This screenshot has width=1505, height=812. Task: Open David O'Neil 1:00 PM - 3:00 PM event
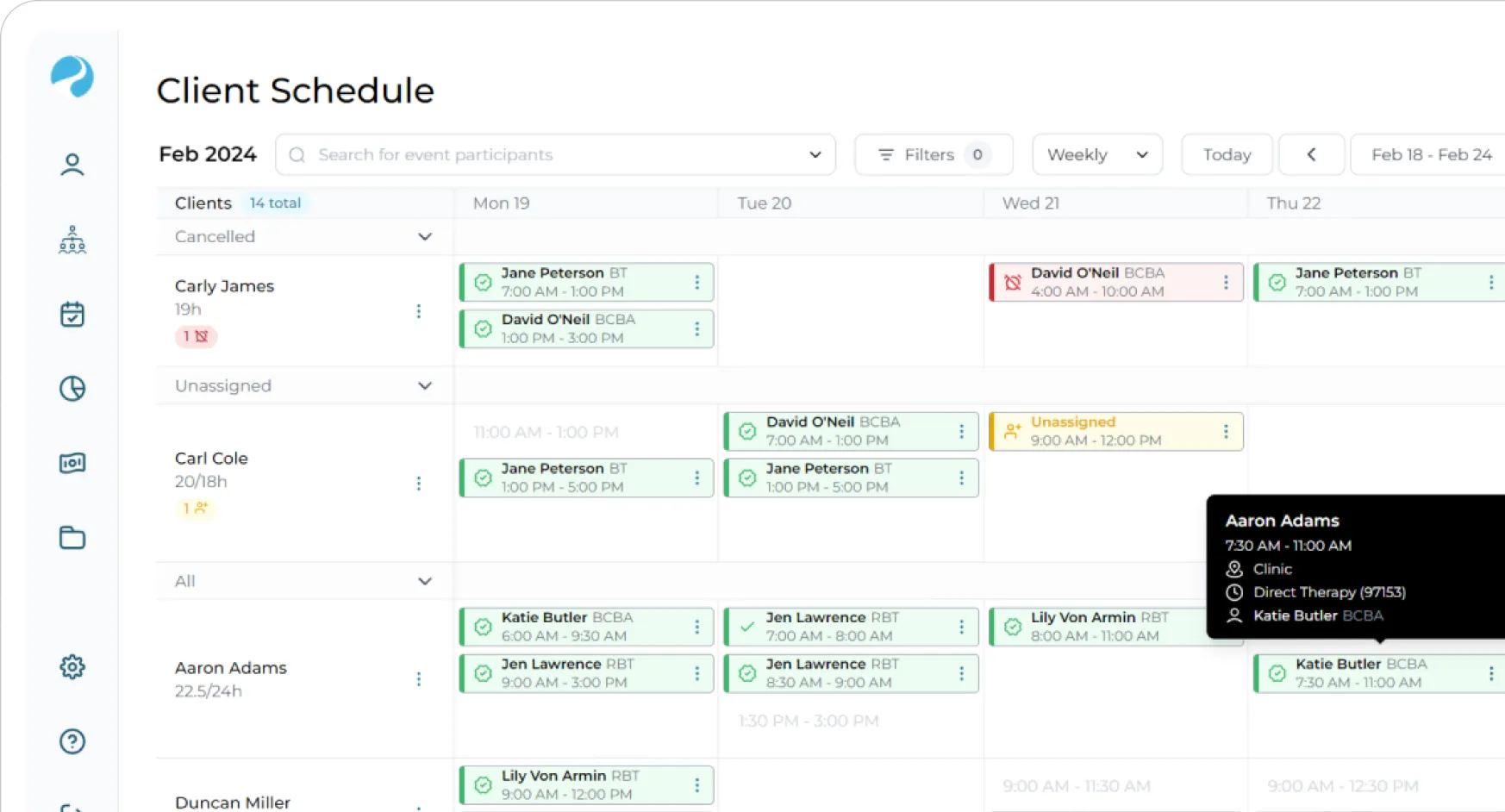click(x=586, y=328)
